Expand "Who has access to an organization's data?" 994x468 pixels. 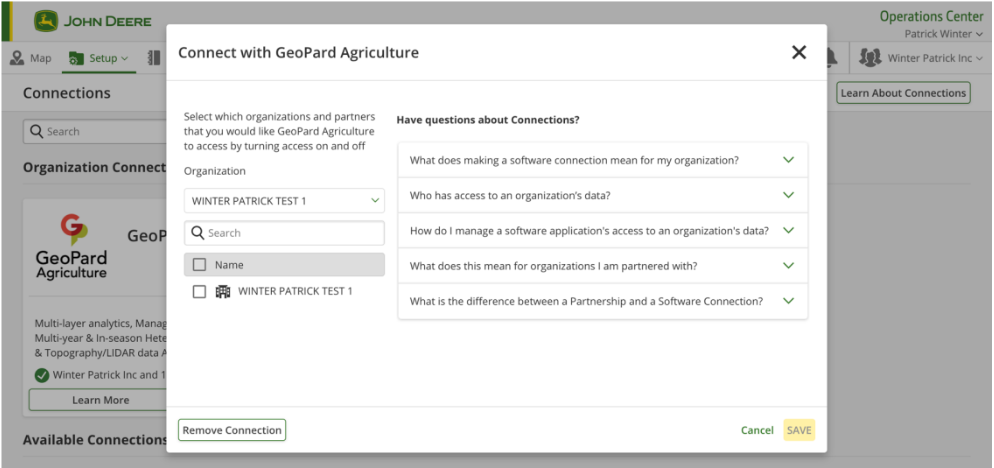pos(602,195)
